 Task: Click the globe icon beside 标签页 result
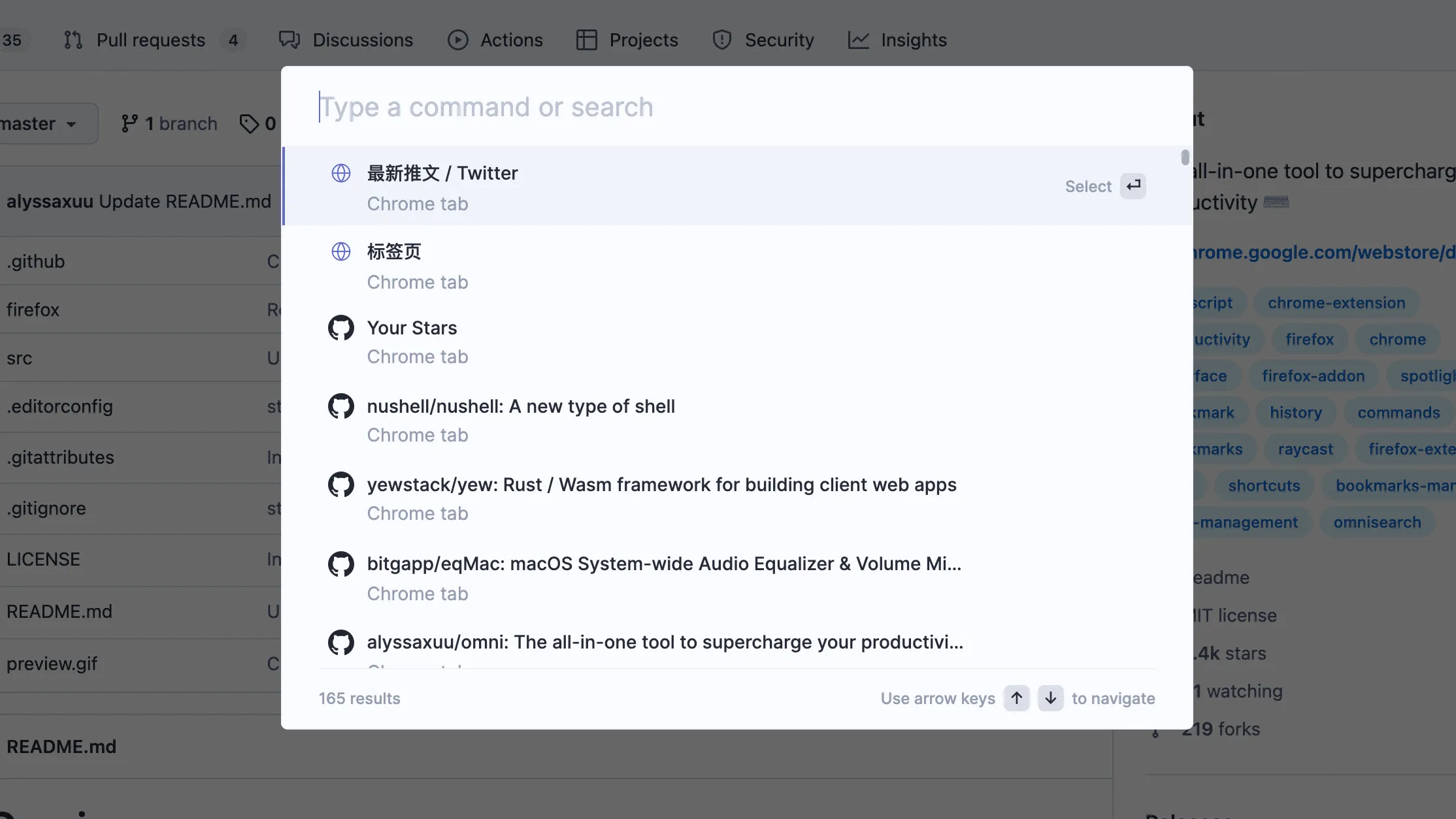pos(341,251)
